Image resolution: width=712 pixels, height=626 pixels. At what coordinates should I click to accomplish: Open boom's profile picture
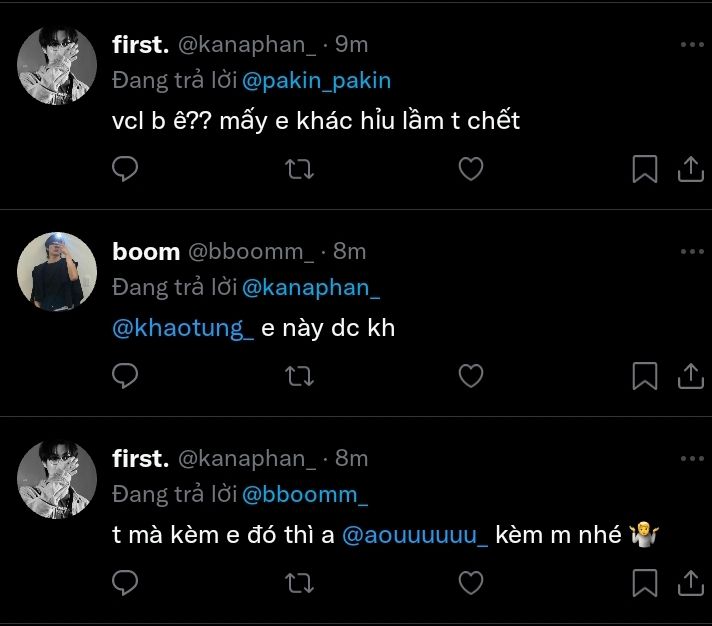(x=57, y=272)
